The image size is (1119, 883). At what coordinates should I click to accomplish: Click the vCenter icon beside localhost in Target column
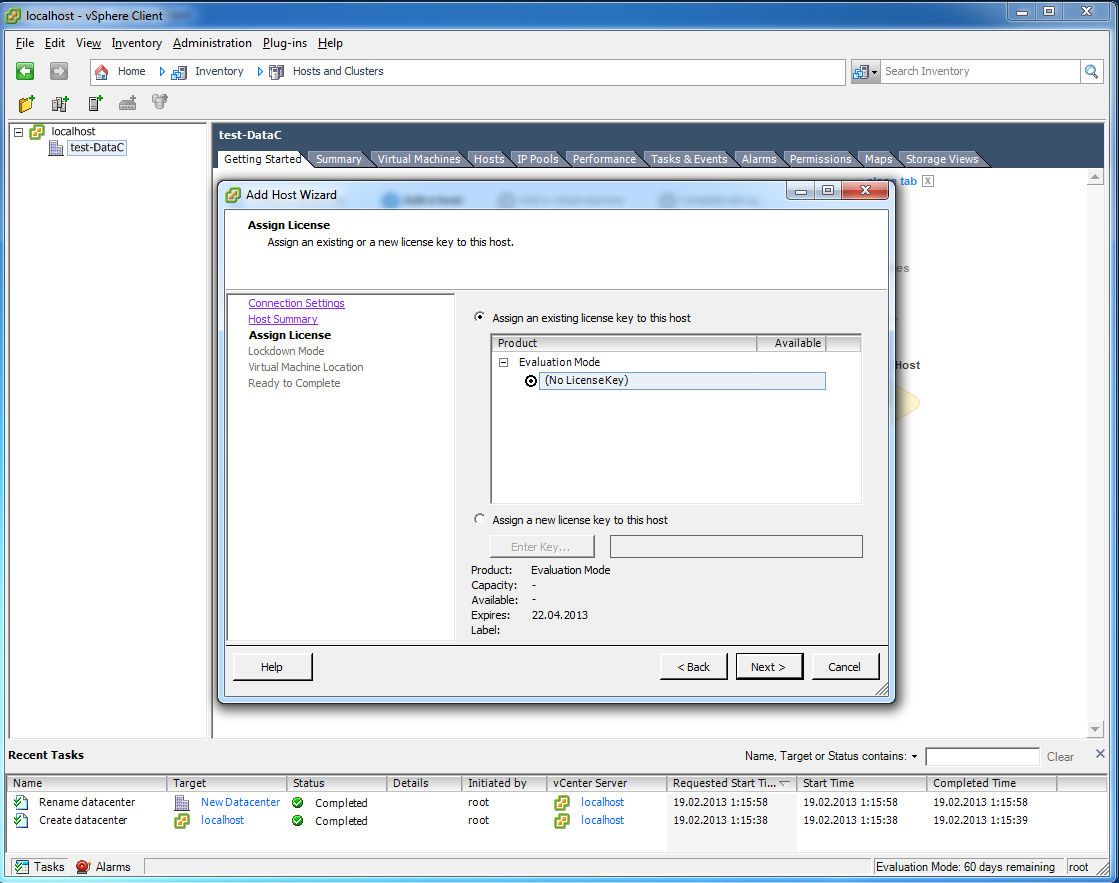pyautogui.click(x=182, y=821)
